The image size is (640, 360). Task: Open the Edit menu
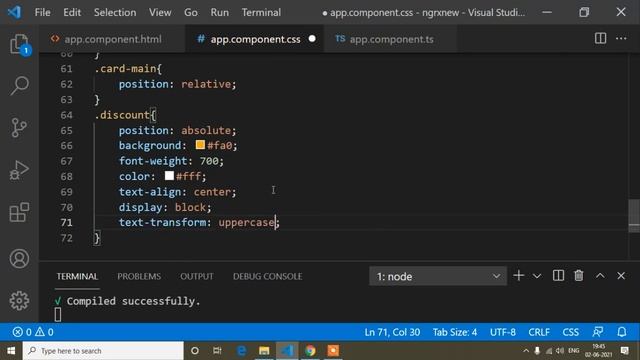coord(72,12)
